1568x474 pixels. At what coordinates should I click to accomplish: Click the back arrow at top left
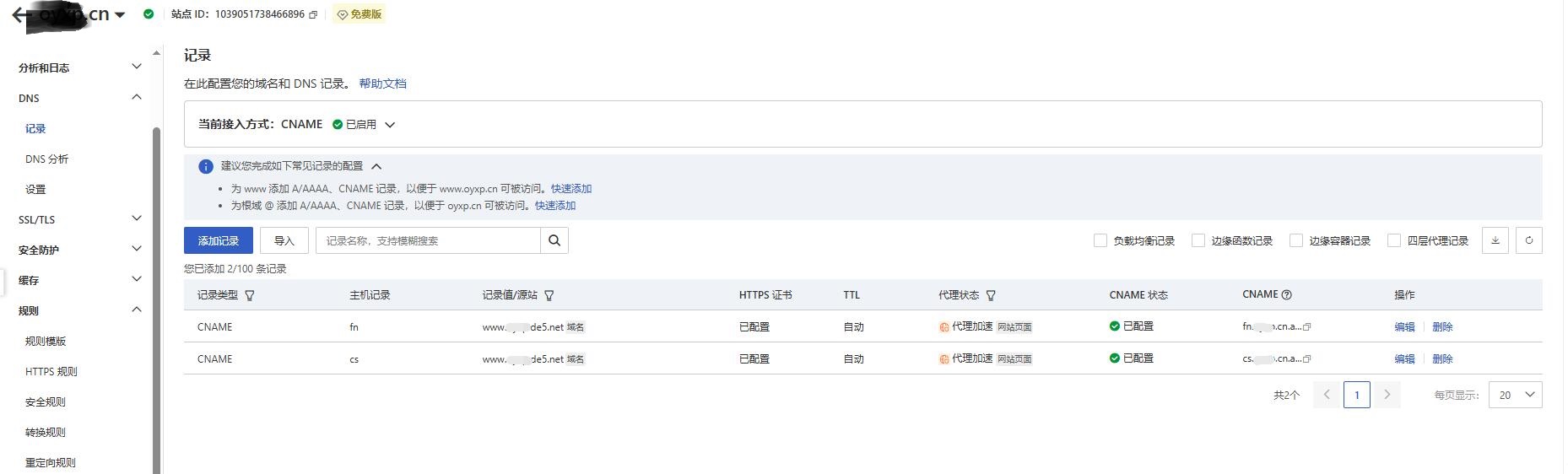[x=19, y=14]
